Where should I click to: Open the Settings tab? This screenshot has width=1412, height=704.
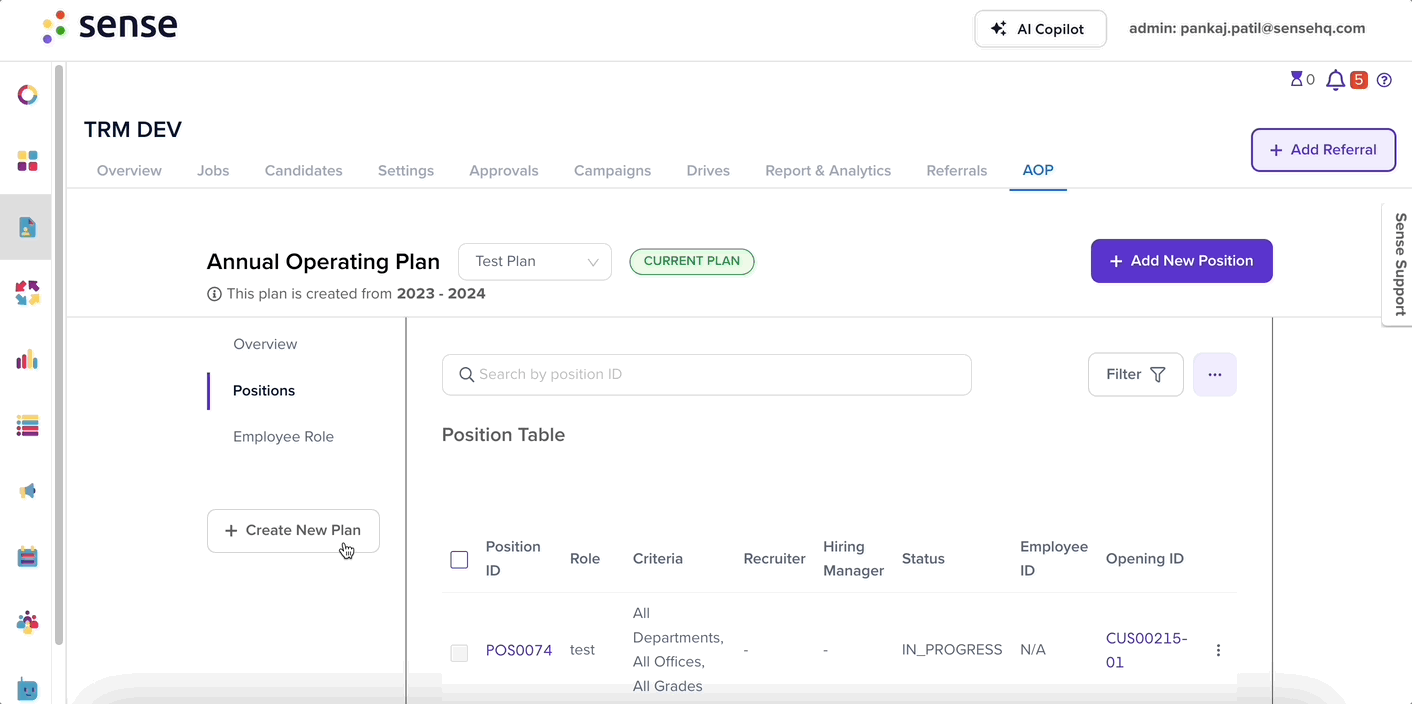406,171
